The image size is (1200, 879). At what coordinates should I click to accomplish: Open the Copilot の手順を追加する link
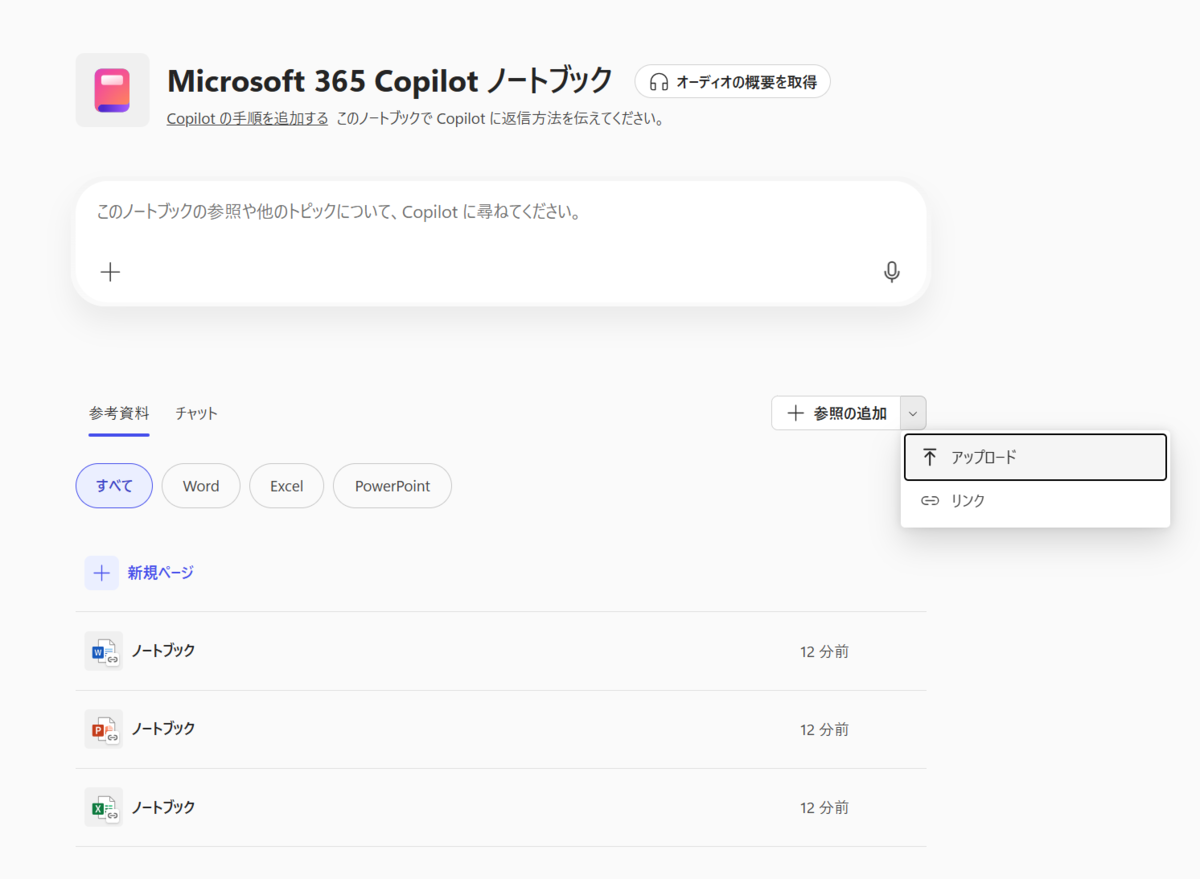click(x=247, y=118)
